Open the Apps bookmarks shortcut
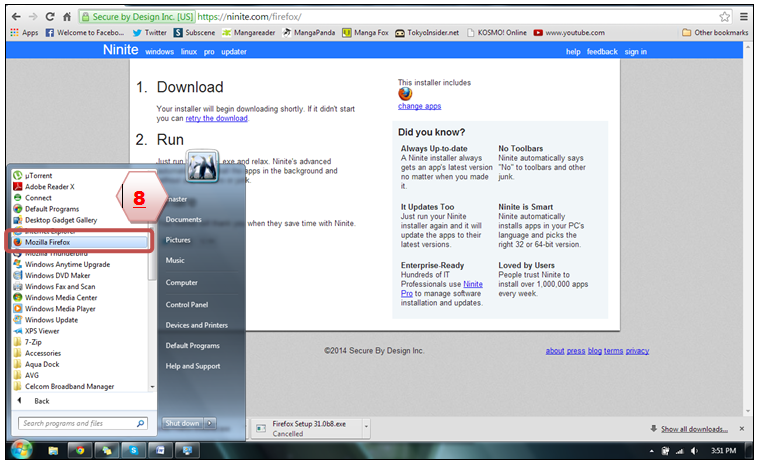This screenshot has width=757, height=464. click(24, 32)
